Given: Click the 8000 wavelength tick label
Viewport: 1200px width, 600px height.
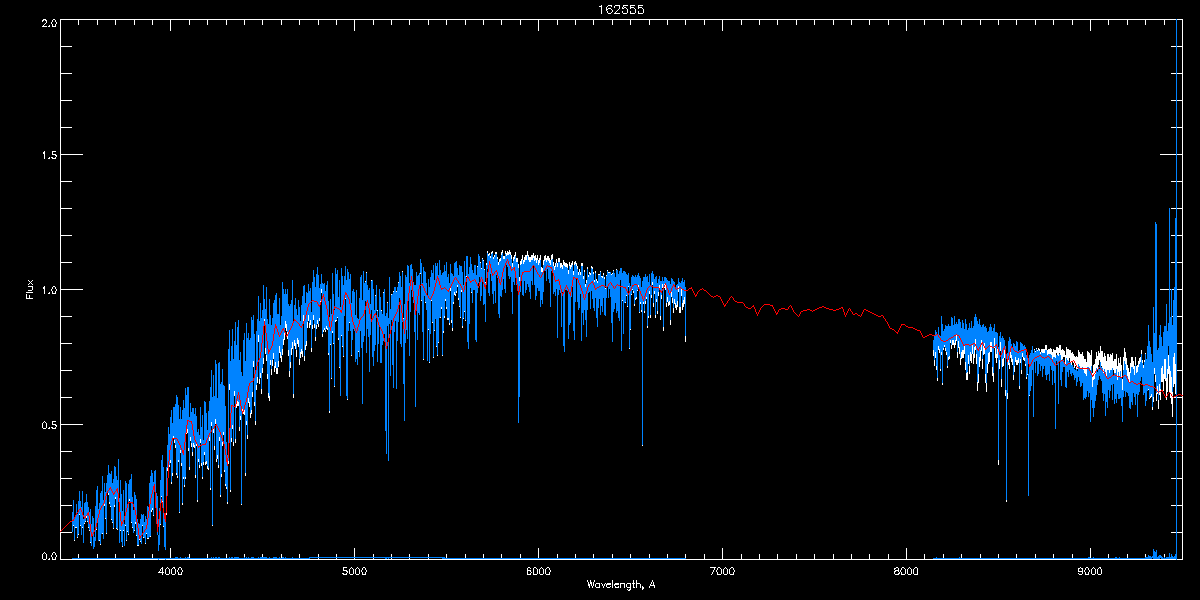Looking at the screenshot, I should pos(906,572).
